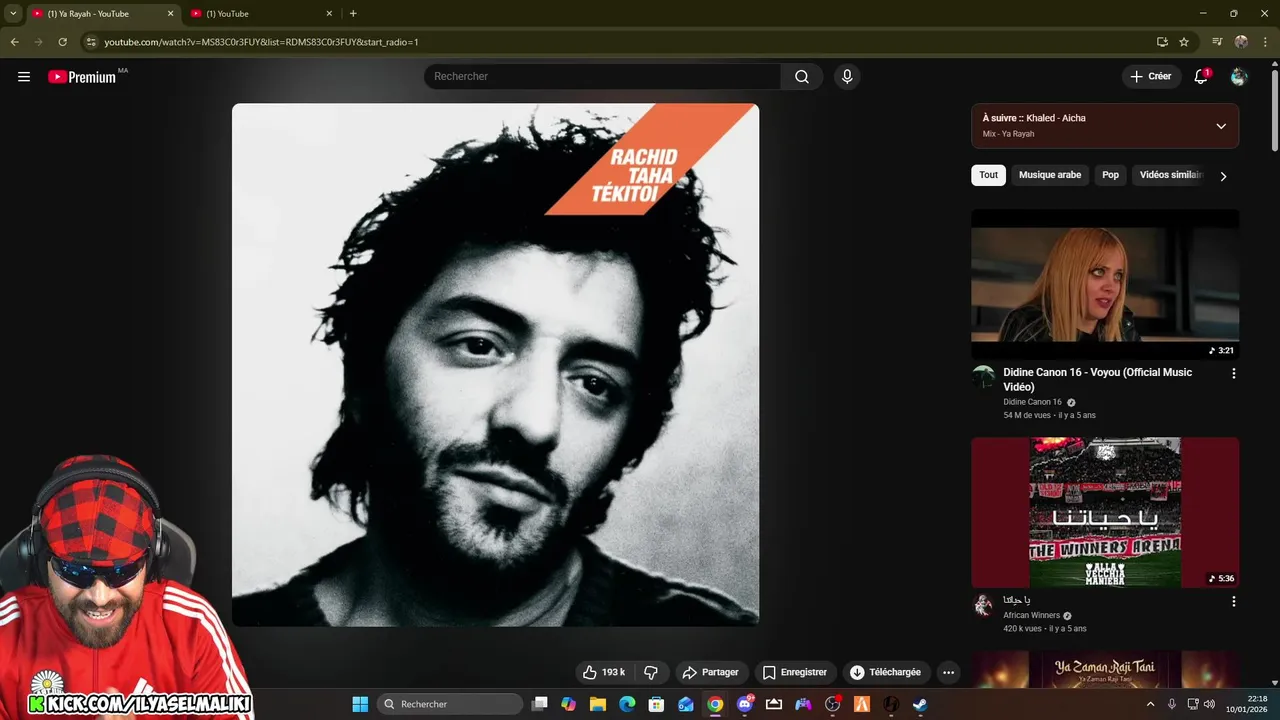The image size is (1280, 720).
Task: Open Discord from the taskbar
Action: 745,704
